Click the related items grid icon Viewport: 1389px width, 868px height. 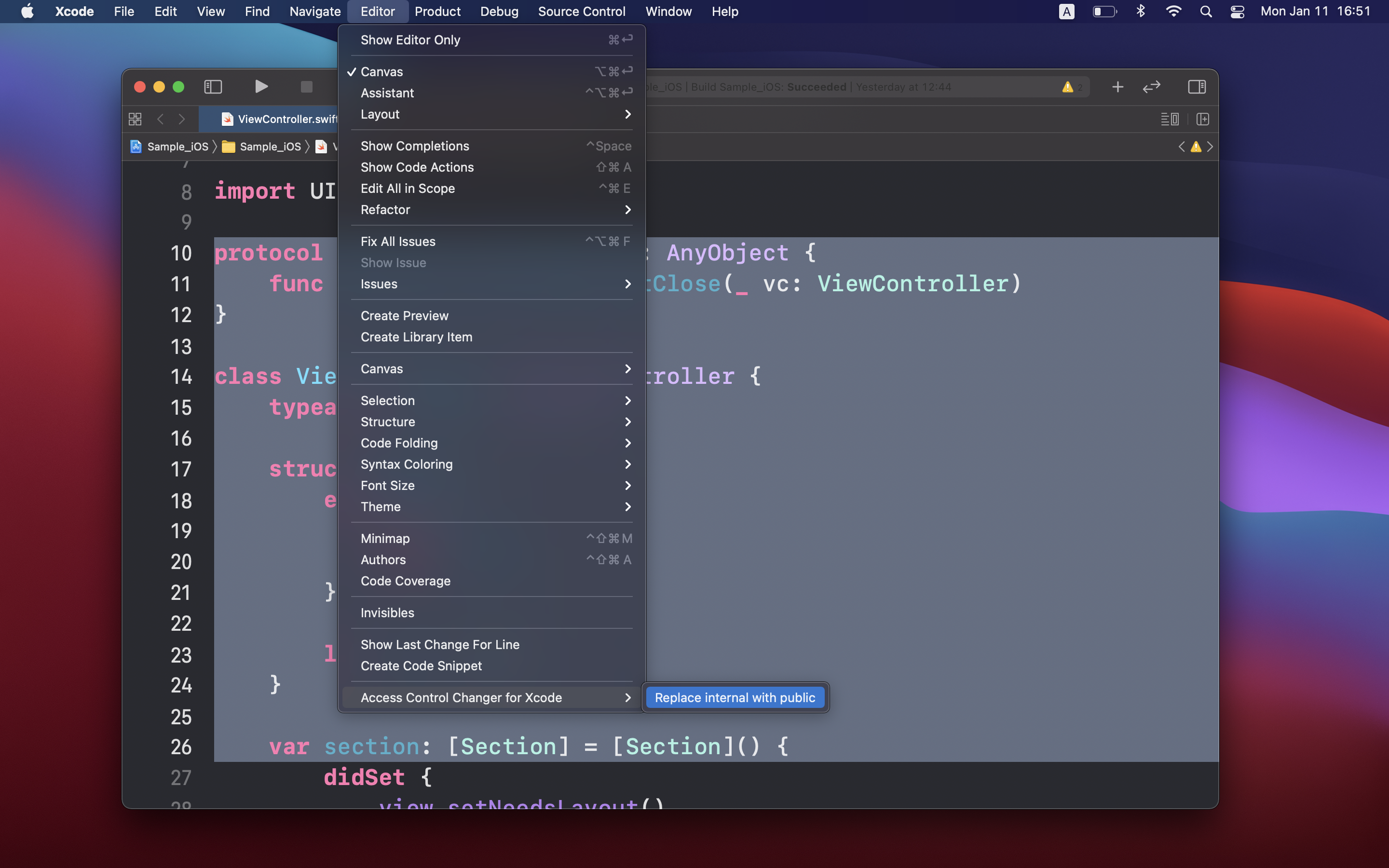coord(135,119)
